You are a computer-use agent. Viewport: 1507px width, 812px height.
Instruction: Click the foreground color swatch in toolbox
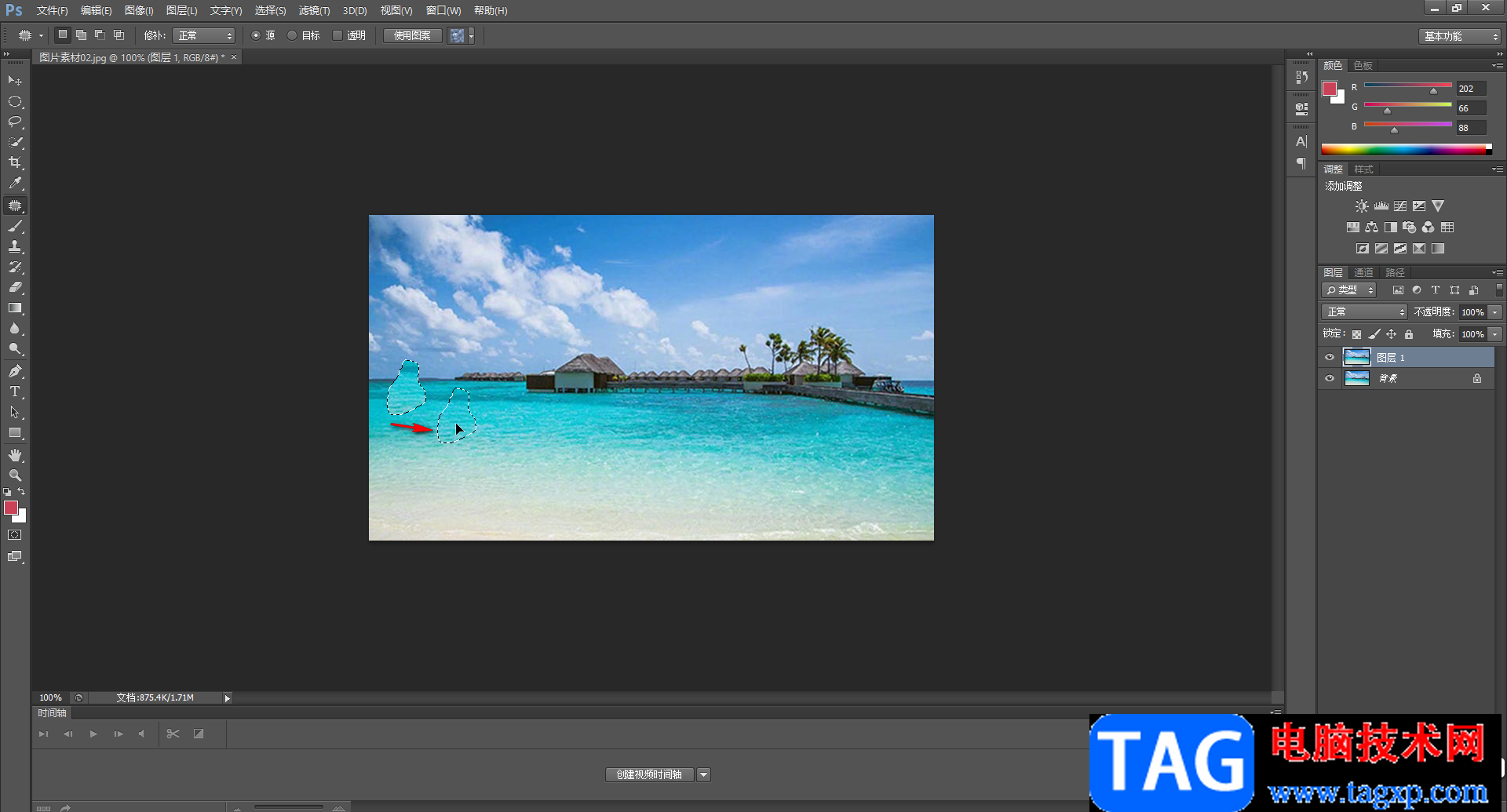tap(11, 508)
